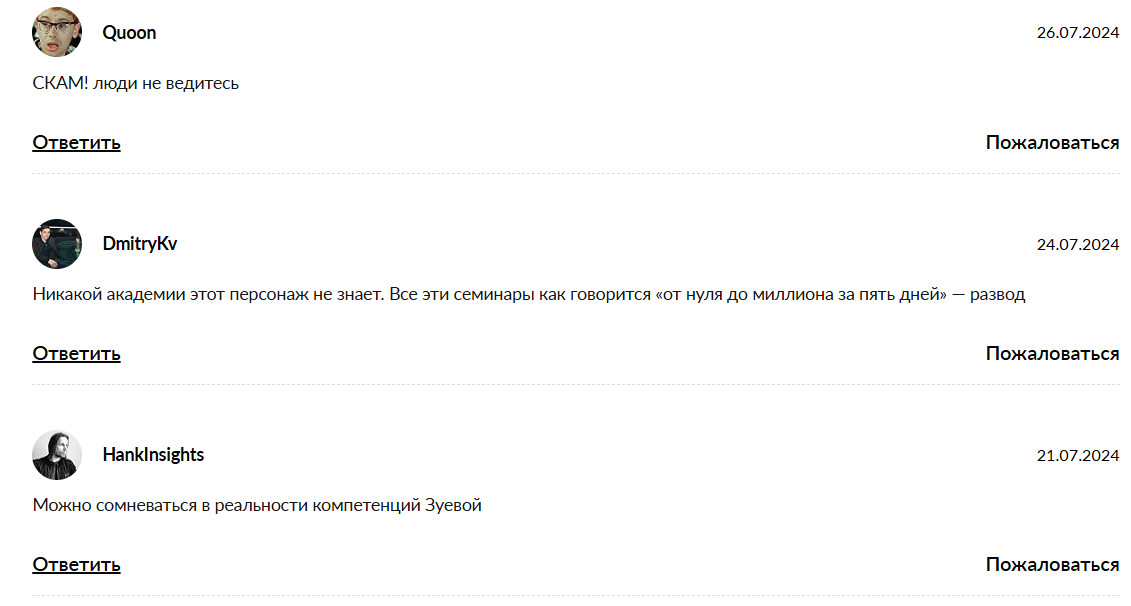This screenshot has width=1131, height=606.
Task: Click the date 21.07.2024 on HankInsights' comment
Action: [x=1077, y=453]
